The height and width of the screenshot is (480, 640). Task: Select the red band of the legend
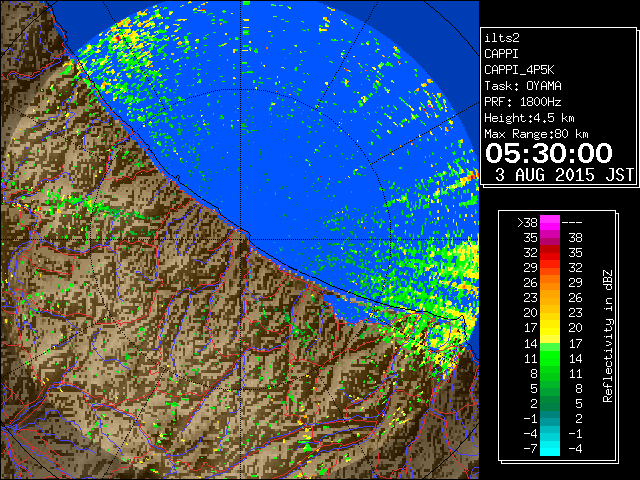(550, 253)
